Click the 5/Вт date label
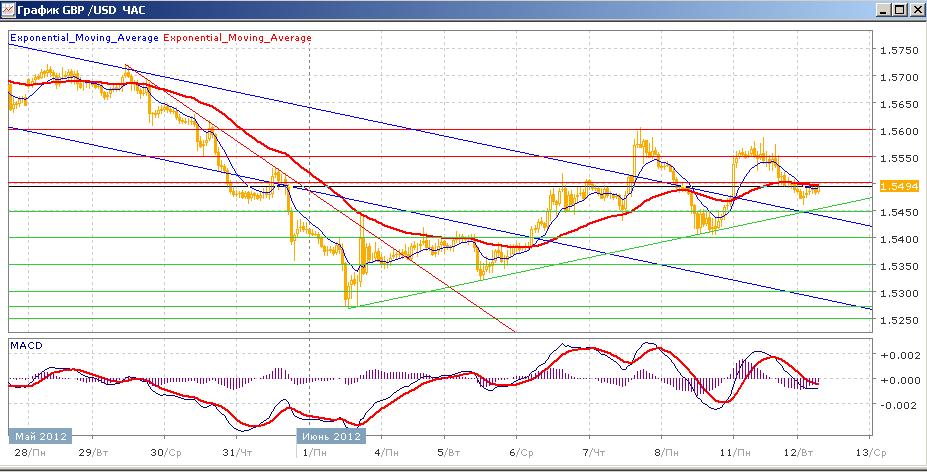This screenshot has height=472, width=927. pos(449,452)
